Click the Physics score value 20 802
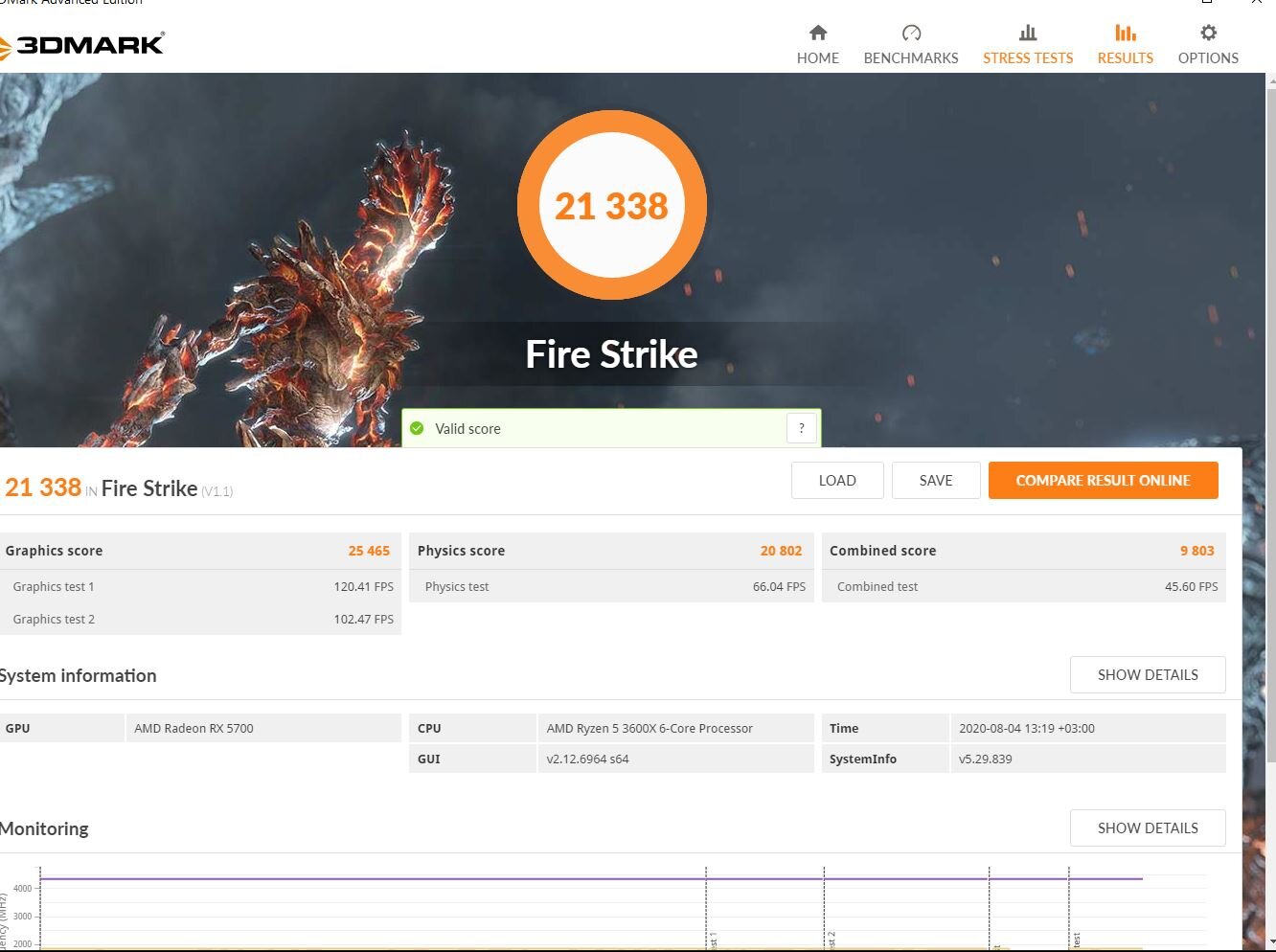The image size is (1276, 952). pyautogui.click(x=781, y=551)
